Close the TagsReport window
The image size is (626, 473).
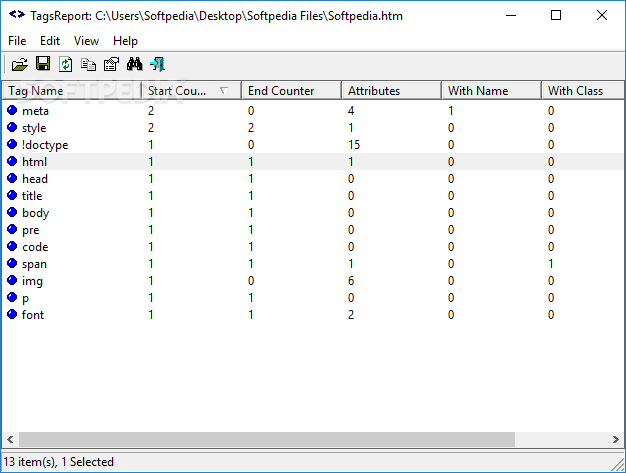(602, 16)
